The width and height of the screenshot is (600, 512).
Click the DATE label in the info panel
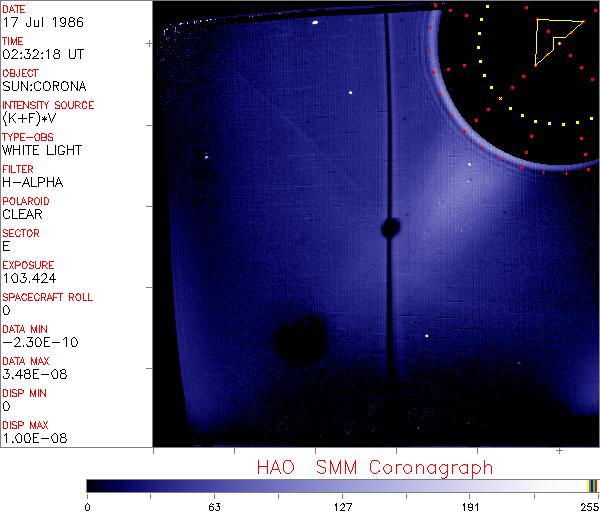[x=14, y=8]
